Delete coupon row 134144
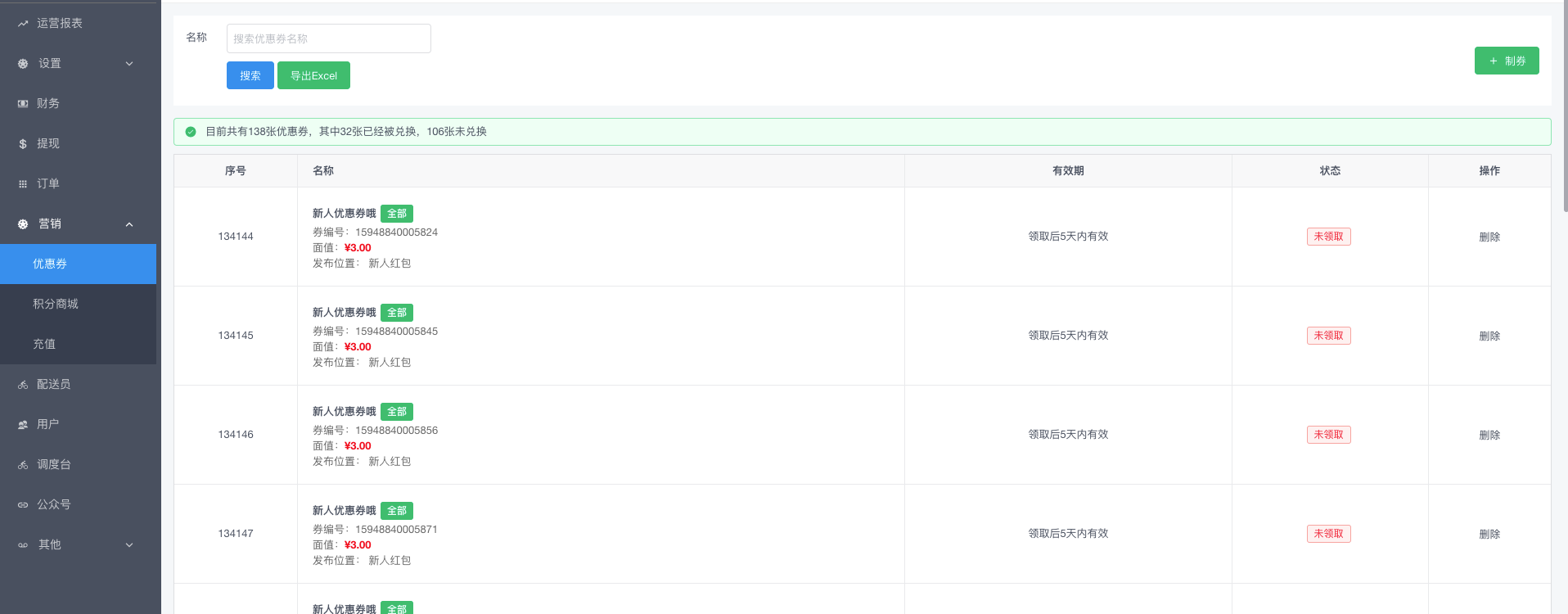 coord(1489,237)
